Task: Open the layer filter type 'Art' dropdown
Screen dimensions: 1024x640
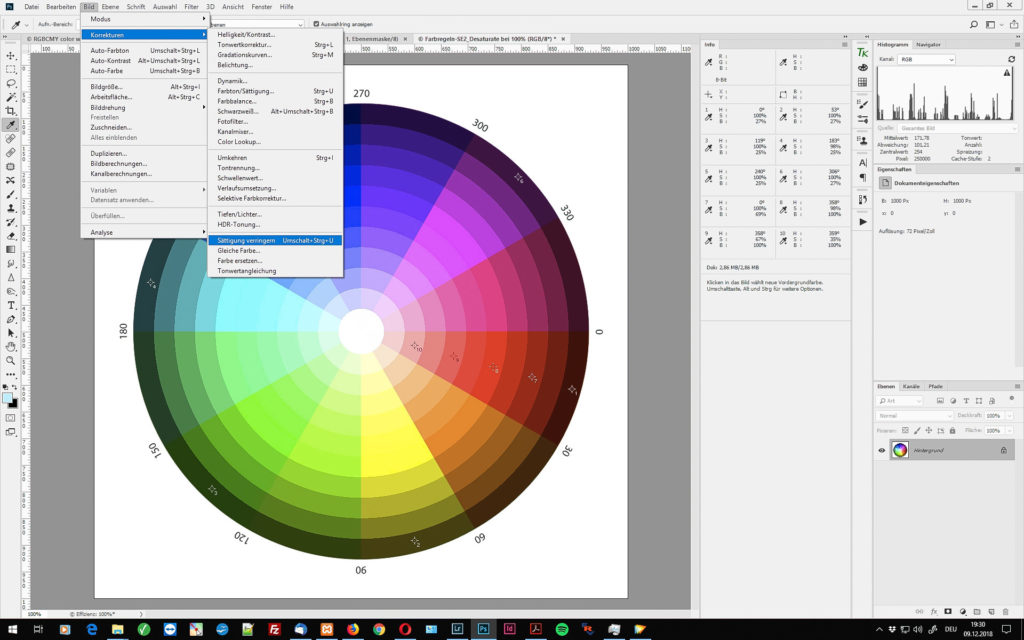Action: tap(900, 400)
